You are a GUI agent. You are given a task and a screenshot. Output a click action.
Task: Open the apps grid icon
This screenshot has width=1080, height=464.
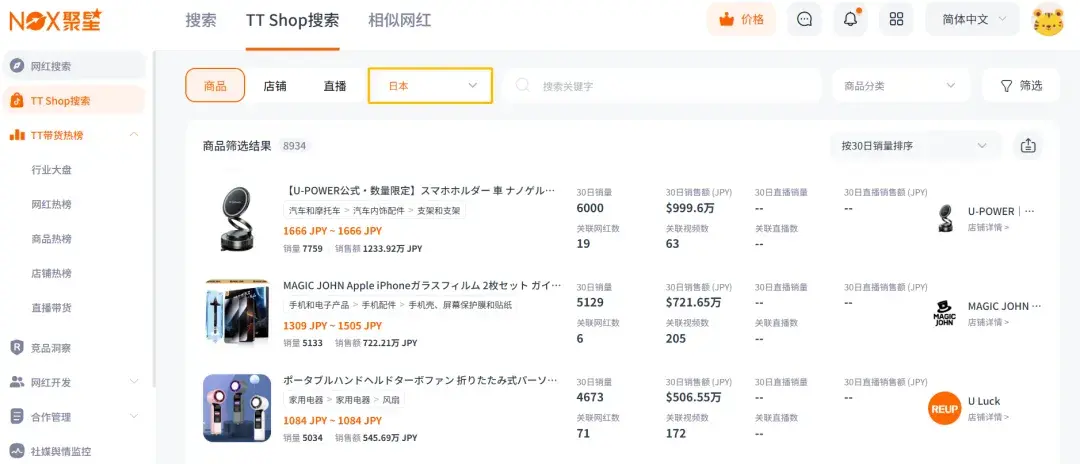tap(896, 19)
